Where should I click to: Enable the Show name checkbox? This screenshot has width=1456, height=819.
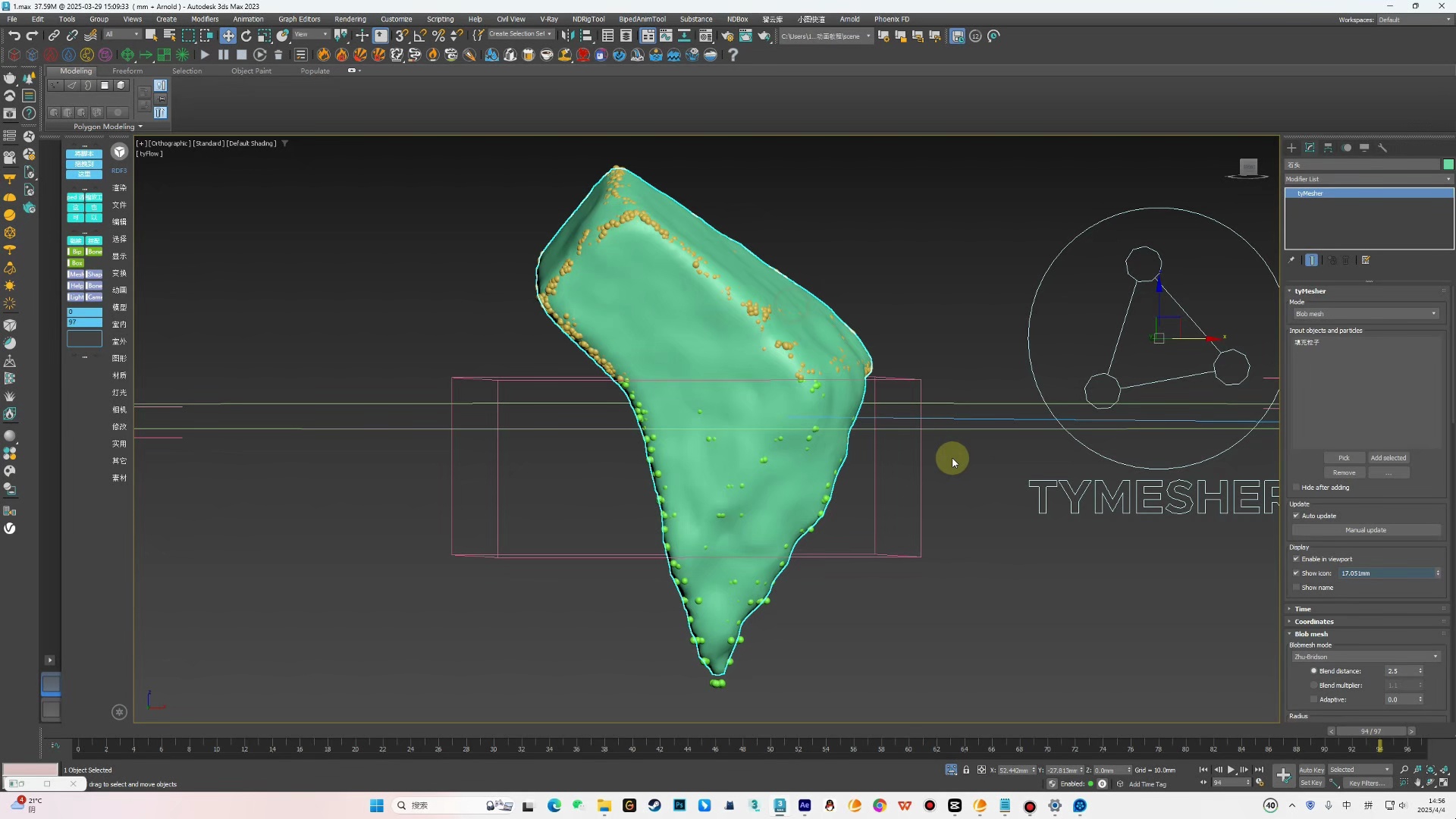pyautogui.click(x=1298, y=588)
